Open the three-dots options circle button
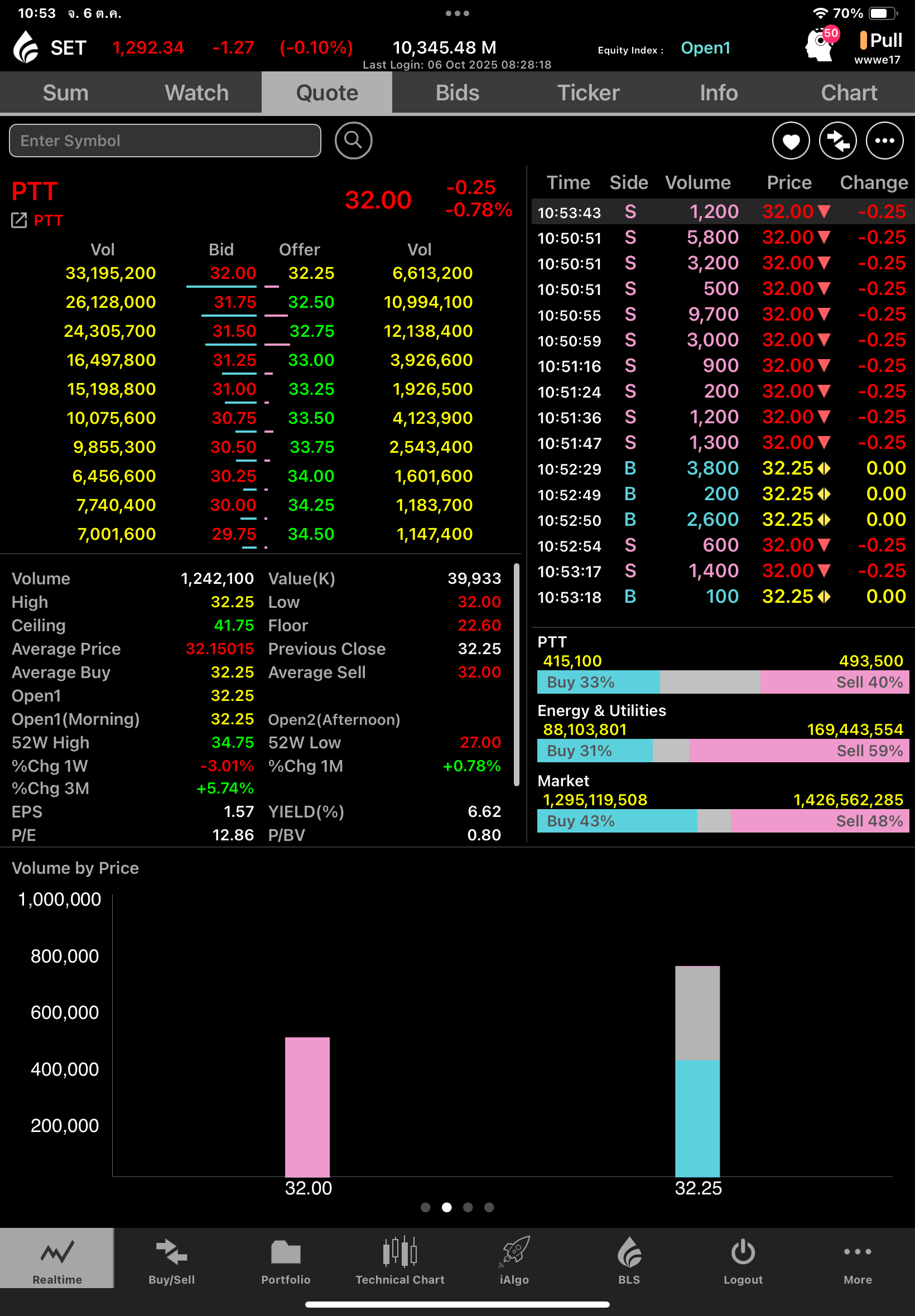Screen dimensions: 915x1316 [884, 141]
